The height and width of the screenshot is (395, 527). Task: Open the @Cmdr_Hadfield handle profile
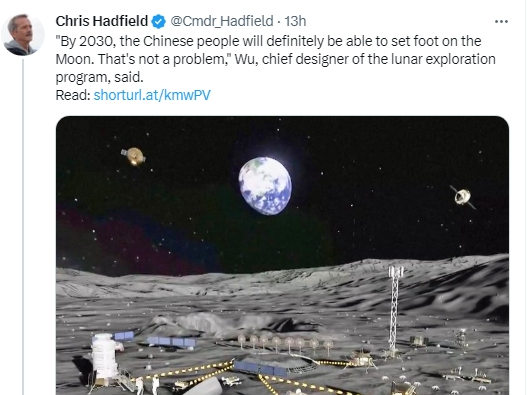(221, 21)
